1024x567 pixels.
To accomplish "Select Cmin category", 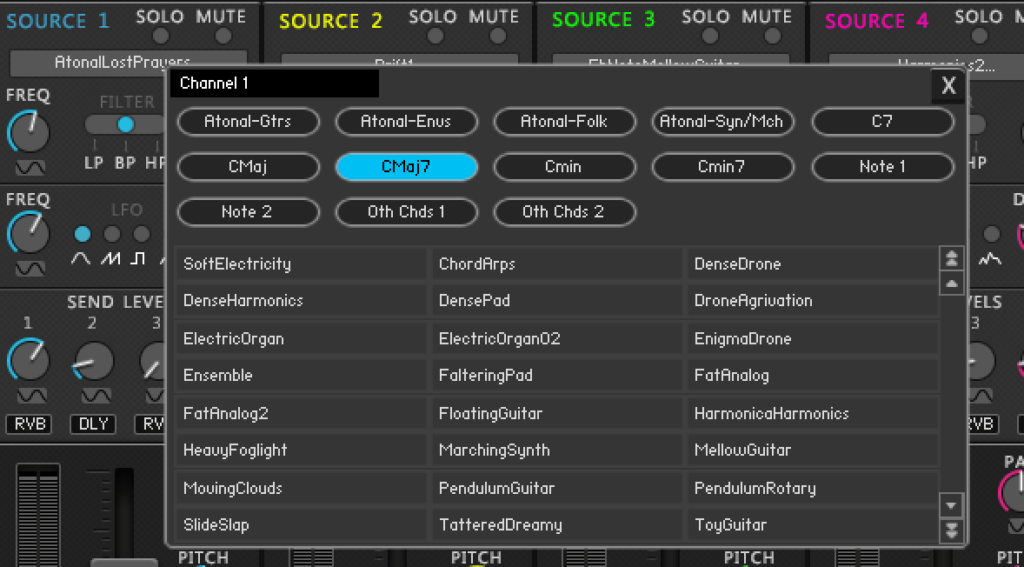I will point(564,167).
